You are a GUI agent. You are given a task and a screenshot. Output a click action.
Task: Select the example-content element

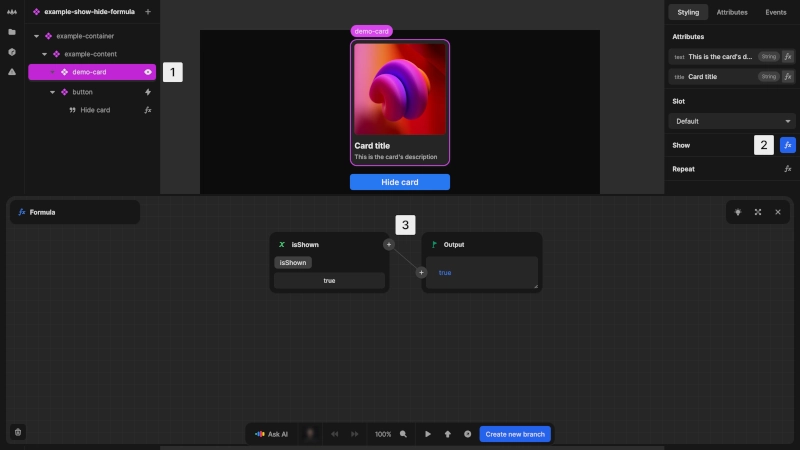90,54
